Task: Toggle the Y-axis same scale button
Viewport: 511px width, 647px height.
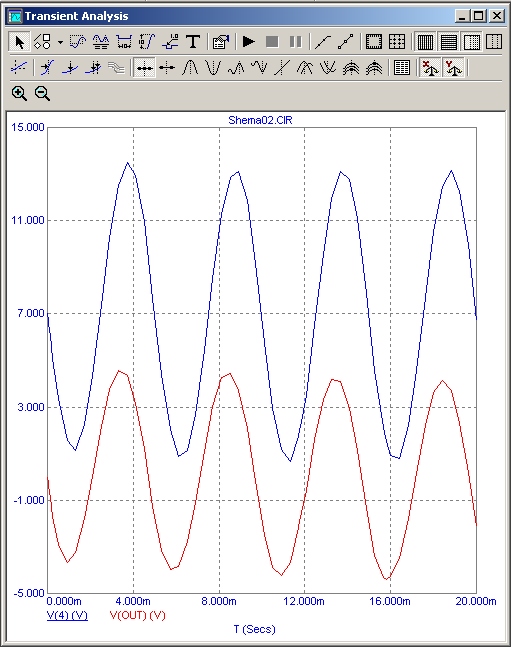Action: point(454,67)
